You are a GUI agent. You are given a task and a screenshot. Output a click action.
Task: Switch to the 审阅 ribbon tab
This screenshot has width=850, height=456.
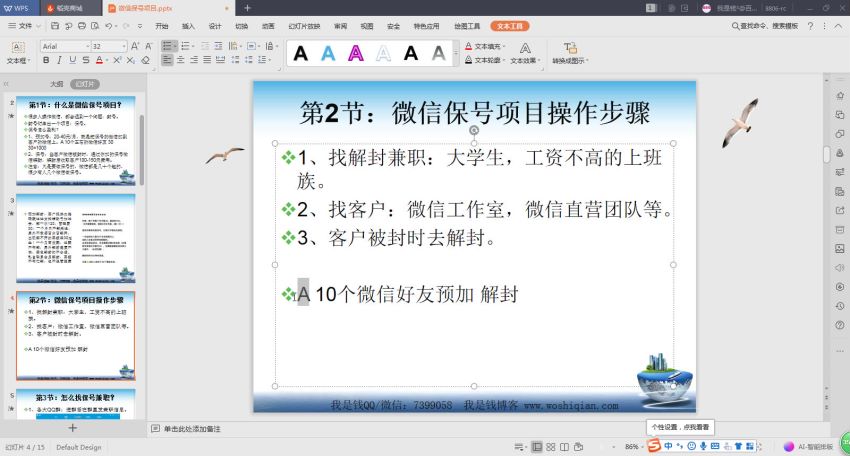click(340, 26)
